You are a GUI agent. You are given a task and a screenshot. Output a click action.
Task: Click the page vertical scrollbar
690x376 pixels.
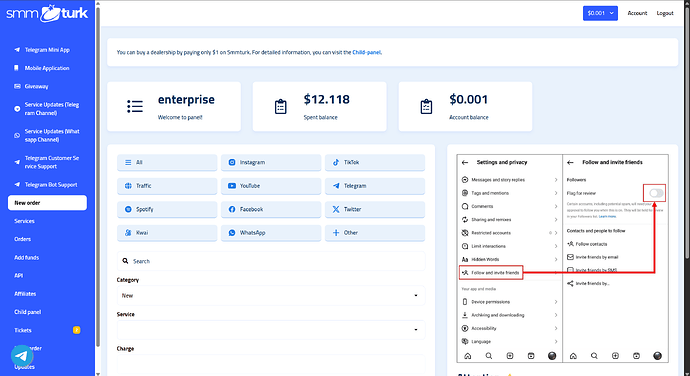point(687,132)
